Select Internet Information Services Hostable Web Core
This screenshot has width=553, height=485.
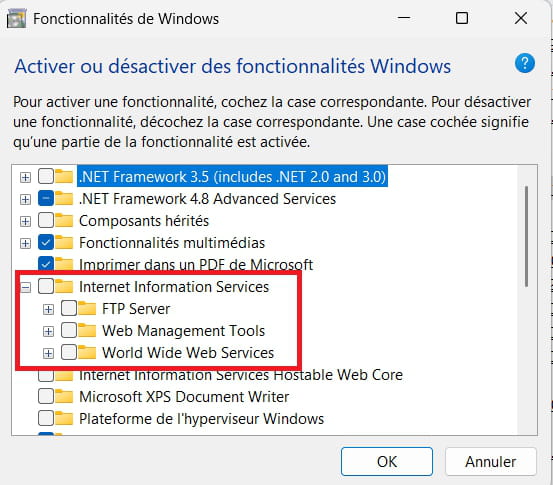pyautogui.click(x=241, y=375)
